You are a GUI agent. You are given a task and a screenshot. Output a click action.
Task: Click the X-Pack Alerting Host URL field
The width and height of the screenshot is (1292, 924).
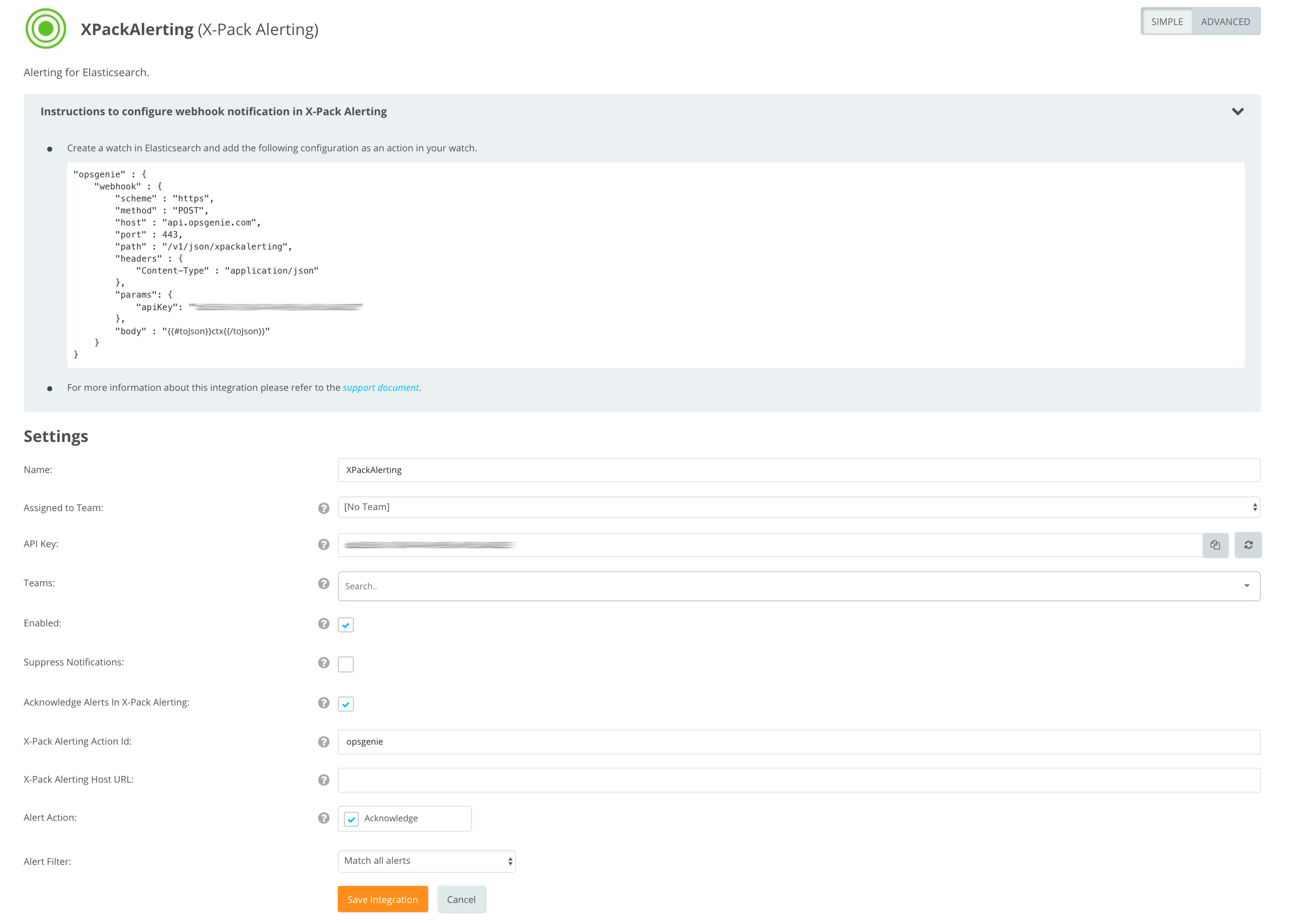click(x=798, y=780)
